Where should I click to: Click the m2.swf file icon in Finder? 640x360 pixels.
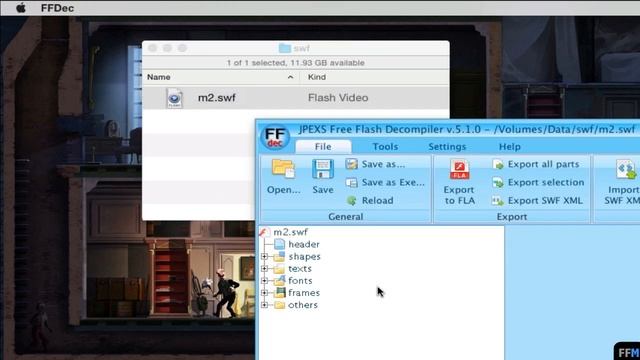pyautogui.click(x=174, y=98)
